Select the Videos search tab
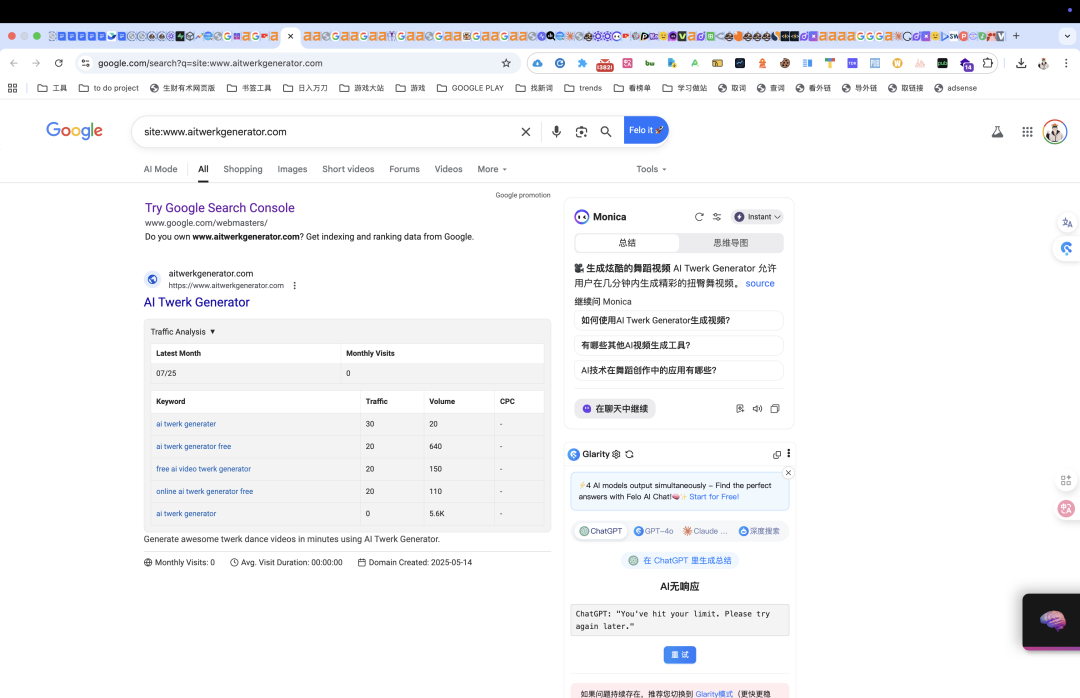This screenshot has width=1080, height=698. [x=448, y=169]
